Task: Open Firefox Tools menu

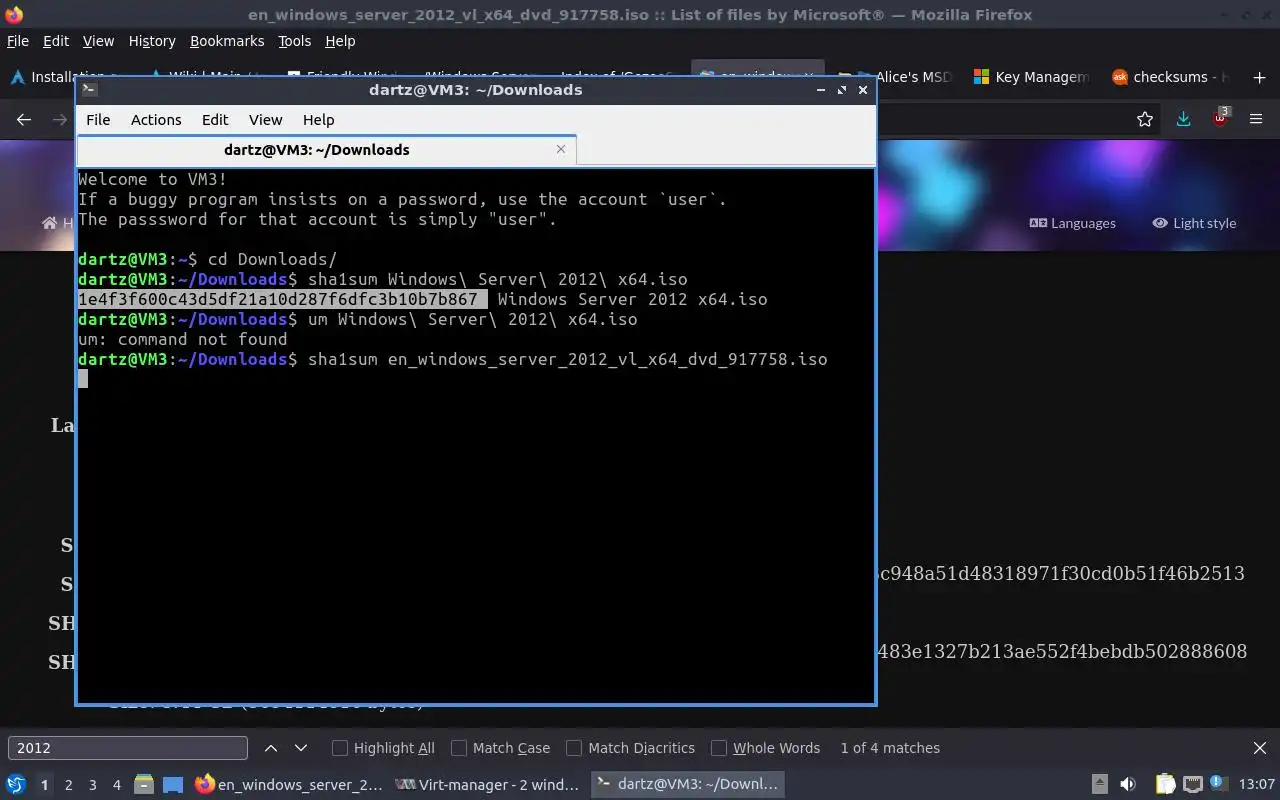Action: [x=295, y=41]
